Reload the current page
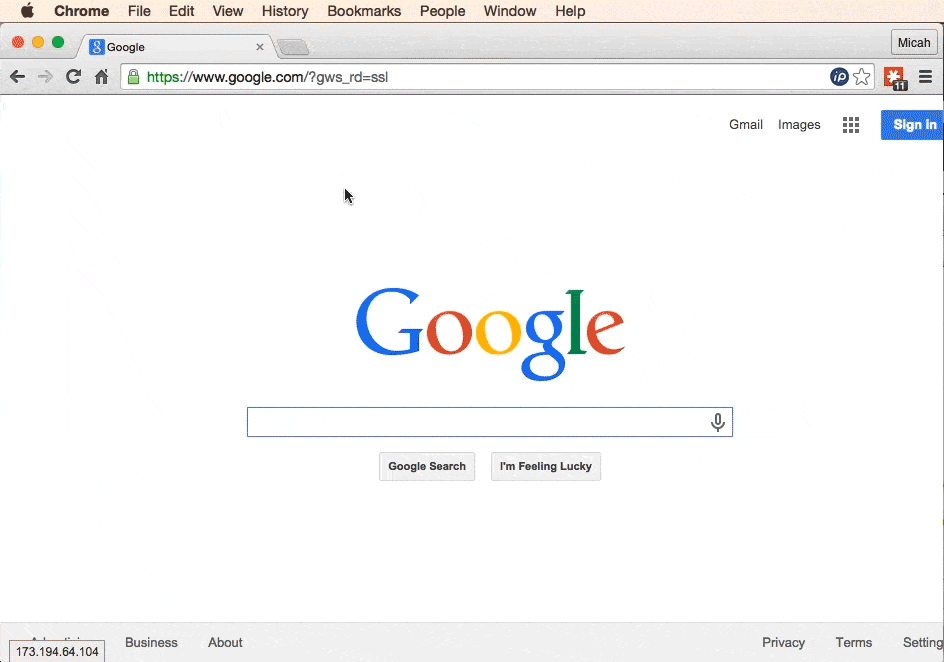The height and width of the screenshot is (662, 944). pyautogui.click(x=72, y=76)
